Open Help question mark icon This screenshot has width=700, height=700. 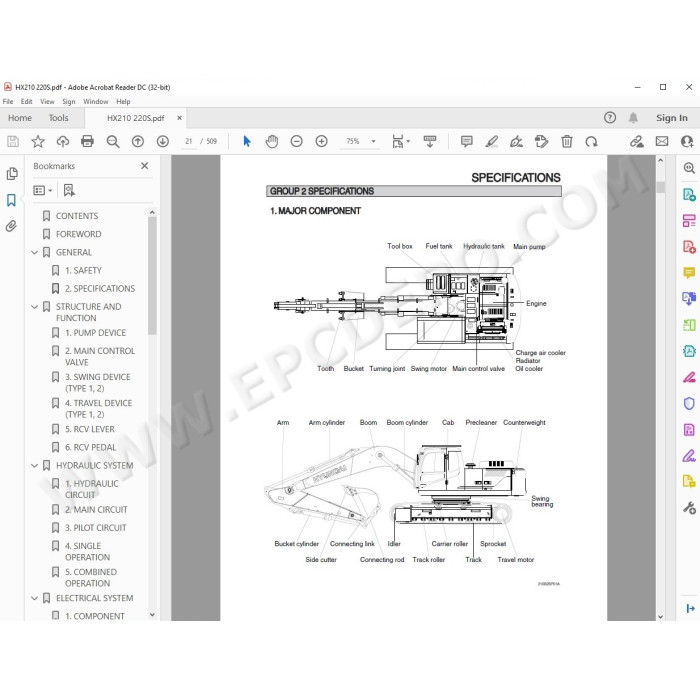click(610, 117)
